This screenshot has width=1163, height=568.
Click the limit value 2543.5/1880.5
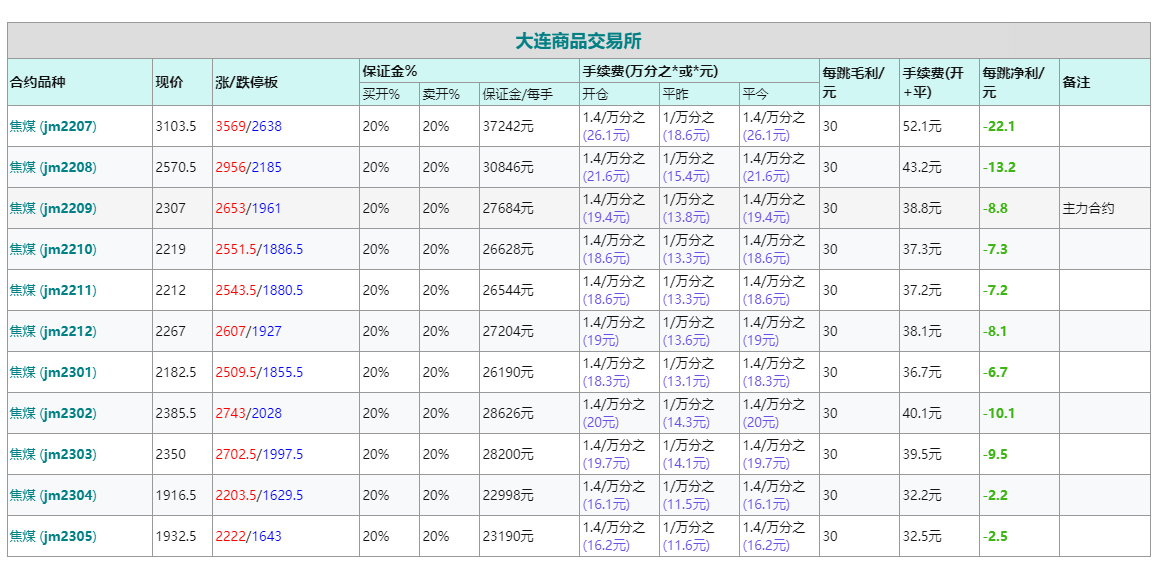click(259, 290)
